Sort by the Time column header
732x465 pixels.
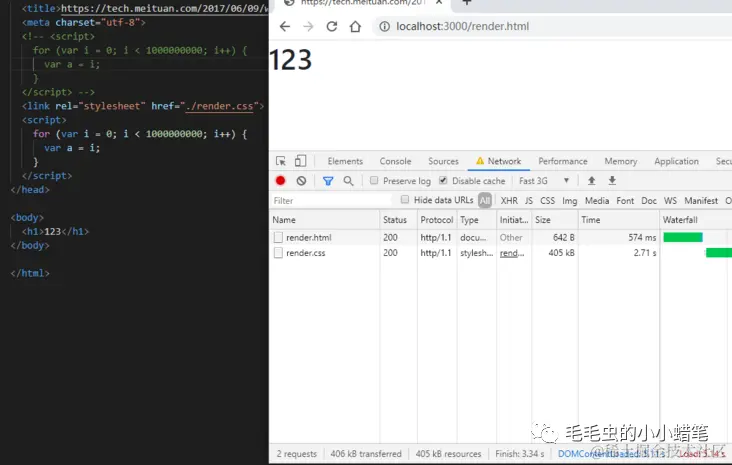point(619,220)
